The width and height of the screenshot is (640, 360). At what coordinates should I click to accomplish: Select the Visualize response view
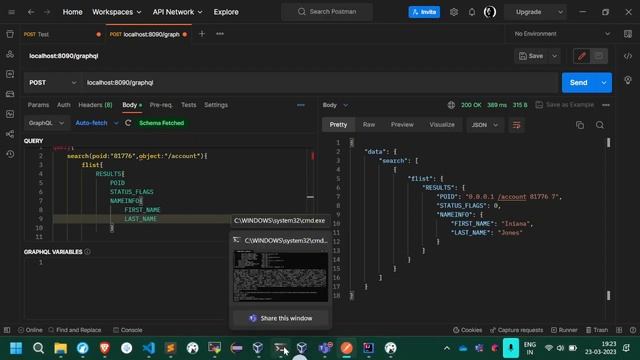[x=442, y=125]
